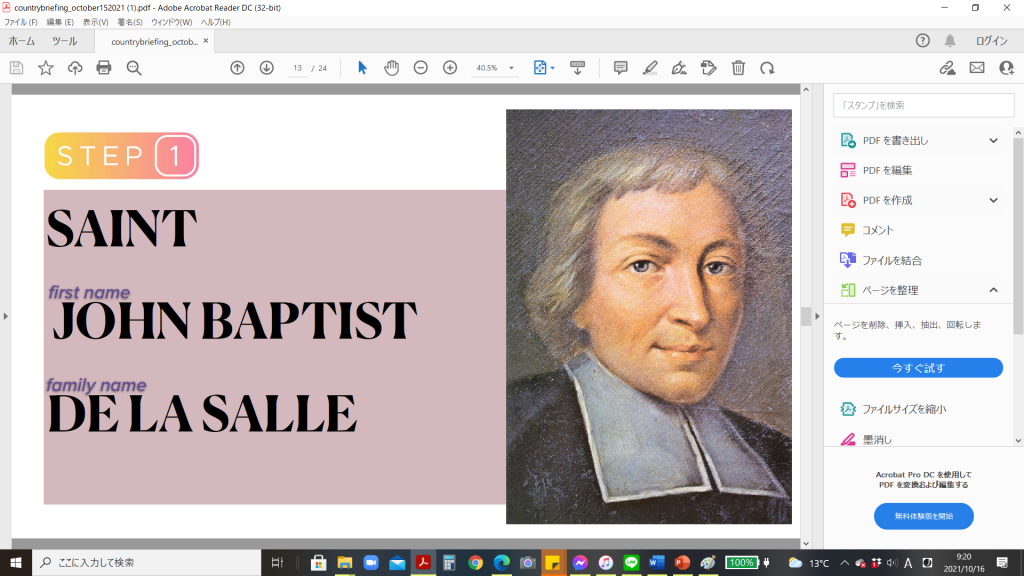Open Microsoft Word from the taskbar
This screenshot has height=576, width=1024.
click(x=656, y=562)
